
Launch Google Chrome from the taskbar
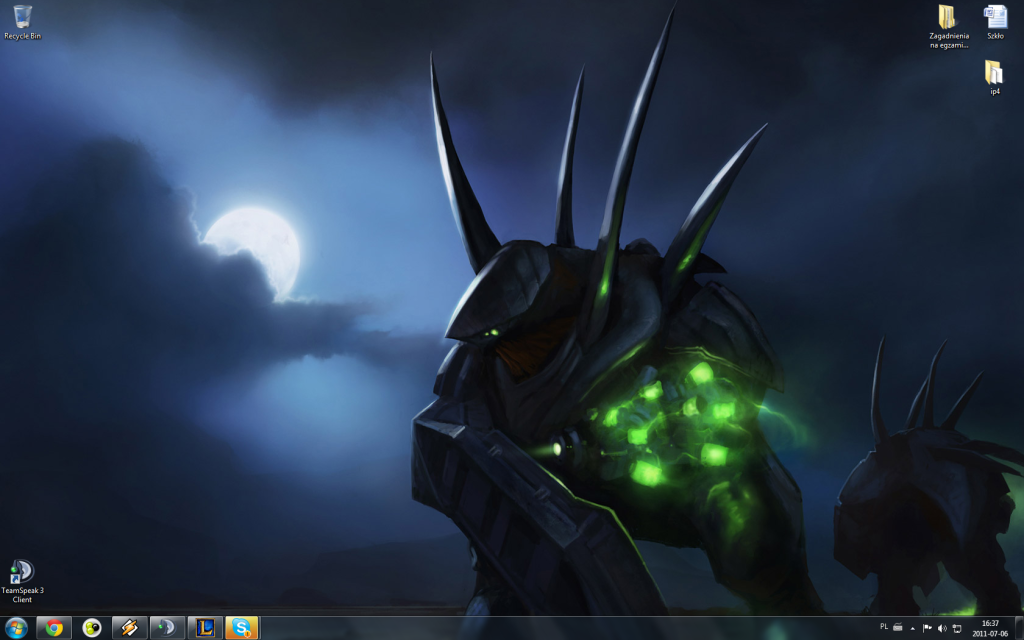click(54, 628)
